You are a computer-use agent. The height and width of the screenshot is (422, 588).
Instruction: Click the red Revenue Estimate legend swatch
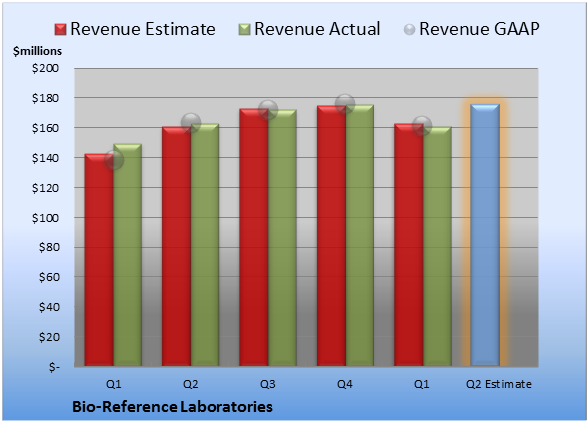click(60, 30)
